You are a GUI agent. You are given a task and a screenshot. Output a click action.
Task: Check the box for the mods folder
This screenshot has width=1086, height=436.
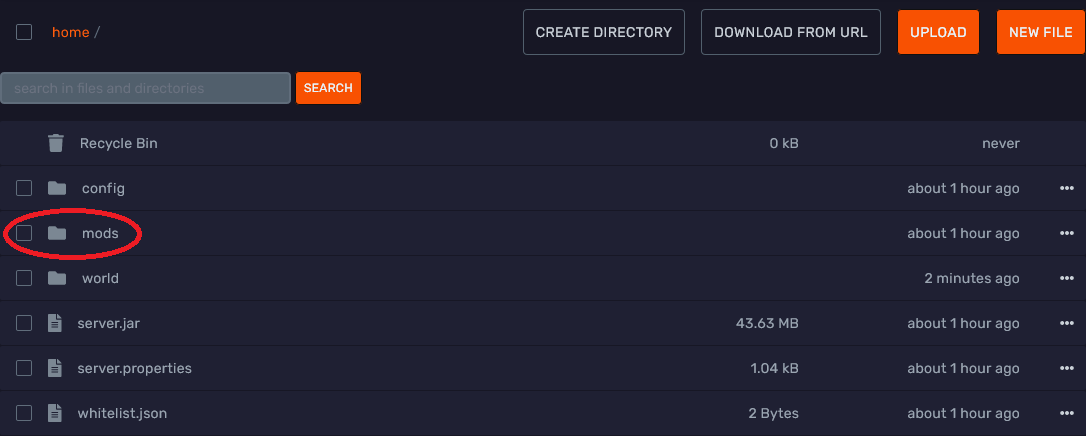coord(24,233)
